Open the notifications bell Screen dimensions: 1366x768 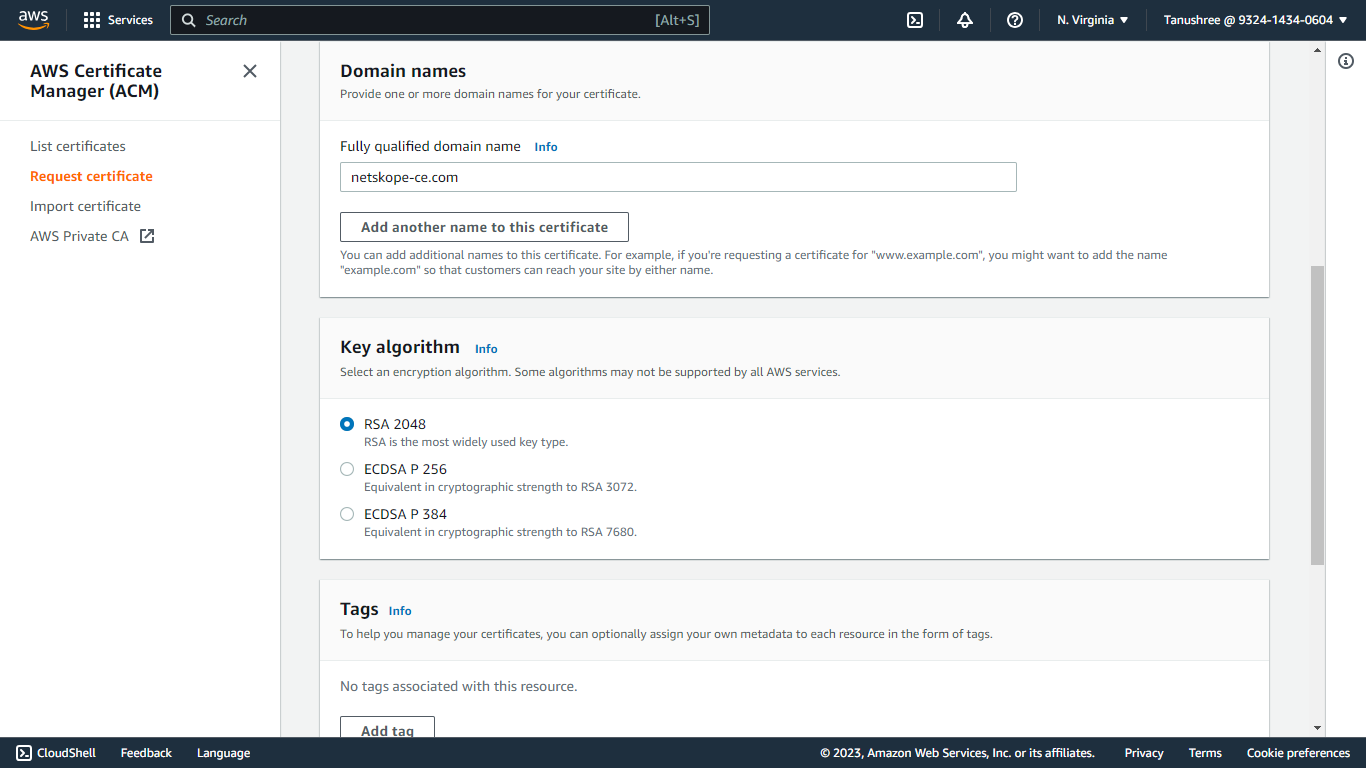click(964, 20)
